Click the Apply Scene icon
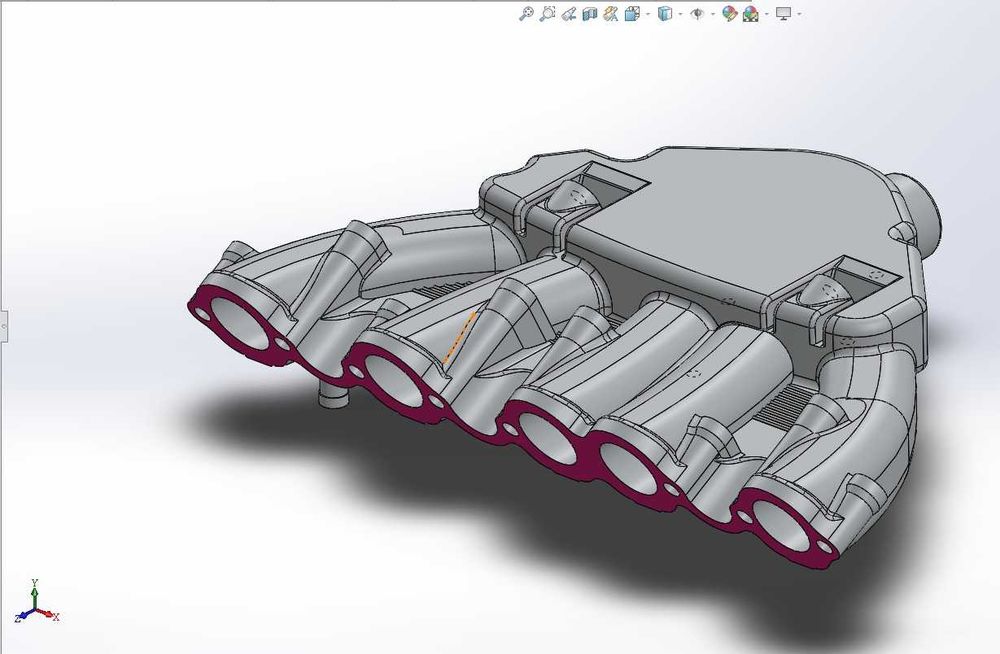Image resolution: width=1000 pixels, height=654 pixels. click(751, 13)
